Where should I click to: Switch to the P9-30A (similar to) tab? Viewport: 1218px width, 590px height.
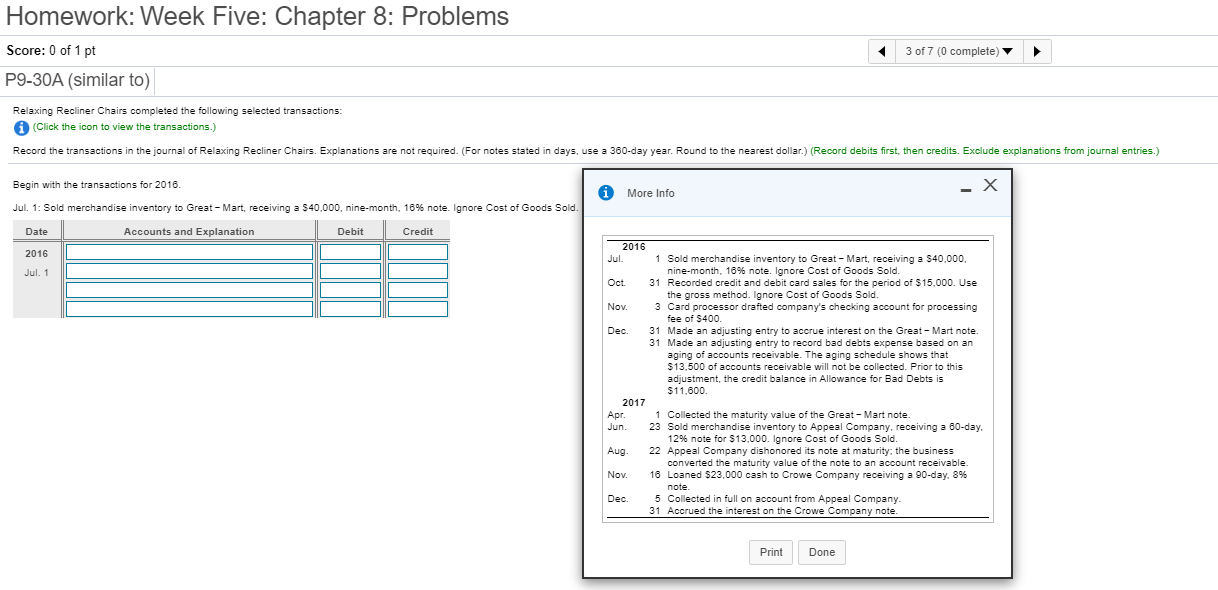tap(76, 80)
